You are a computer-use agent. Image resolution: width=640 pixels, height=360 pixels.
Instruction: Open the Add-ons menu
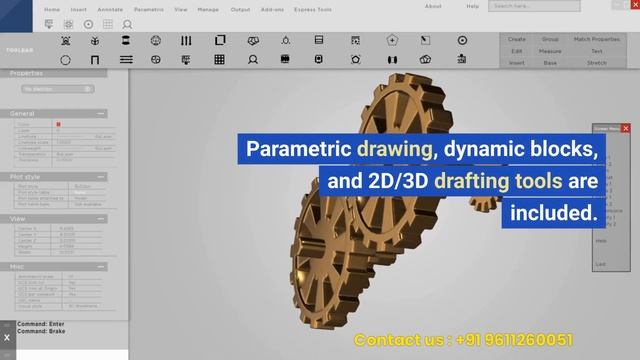tap(272, 9)
